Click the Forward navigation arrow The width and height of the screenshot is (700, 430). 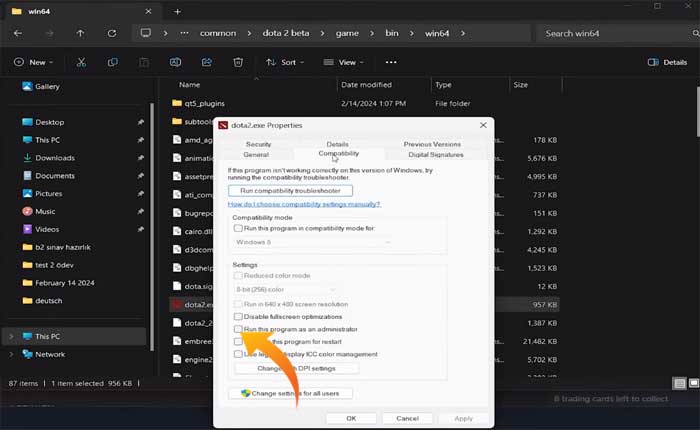pyautogui.click(x=50, y=33)
